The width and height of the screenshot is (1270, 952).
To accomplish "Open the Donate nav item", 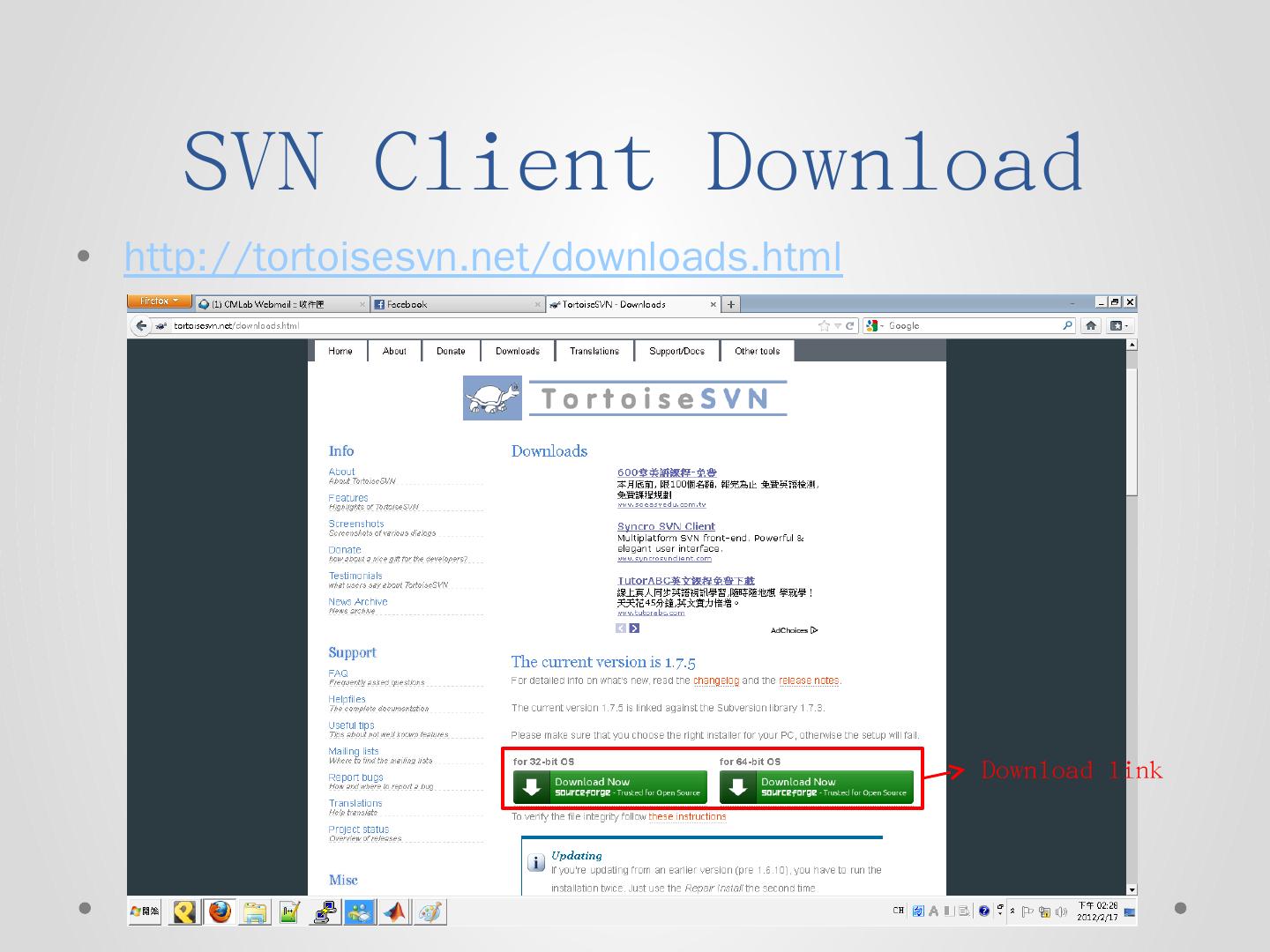I will [x=451, y=351].
